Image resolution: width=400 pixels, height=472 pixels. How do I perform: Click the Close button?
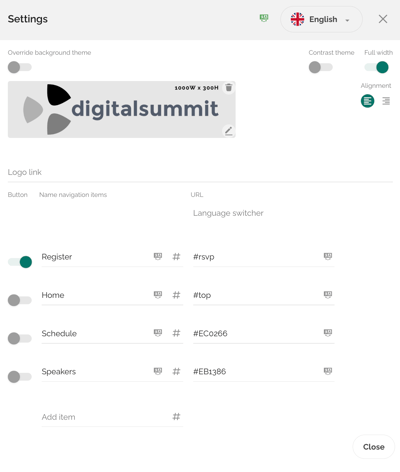(x=374, y=447)
